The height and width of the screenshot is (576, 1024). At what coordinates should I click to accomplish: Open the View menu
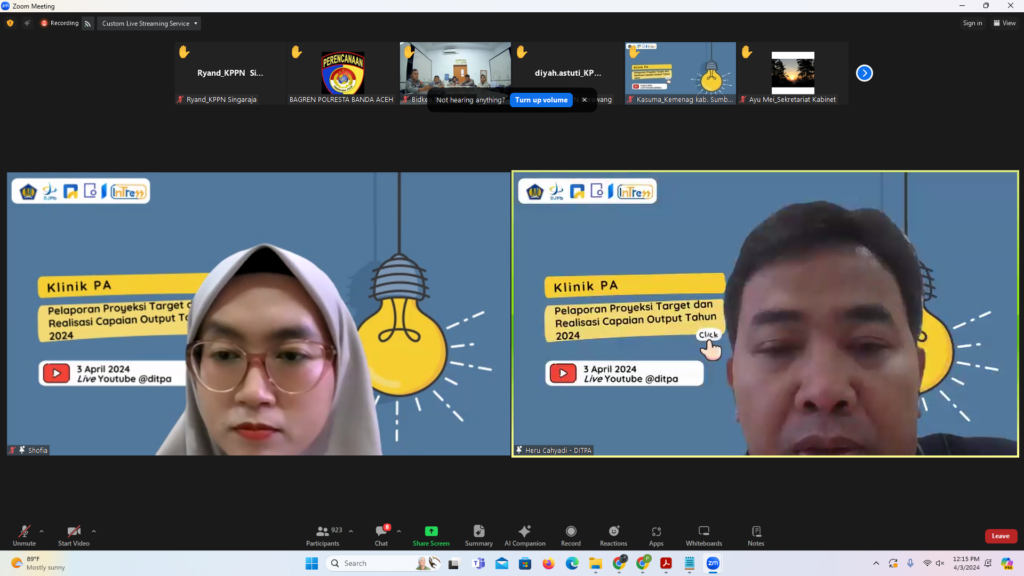click(x=1005, y=23)
